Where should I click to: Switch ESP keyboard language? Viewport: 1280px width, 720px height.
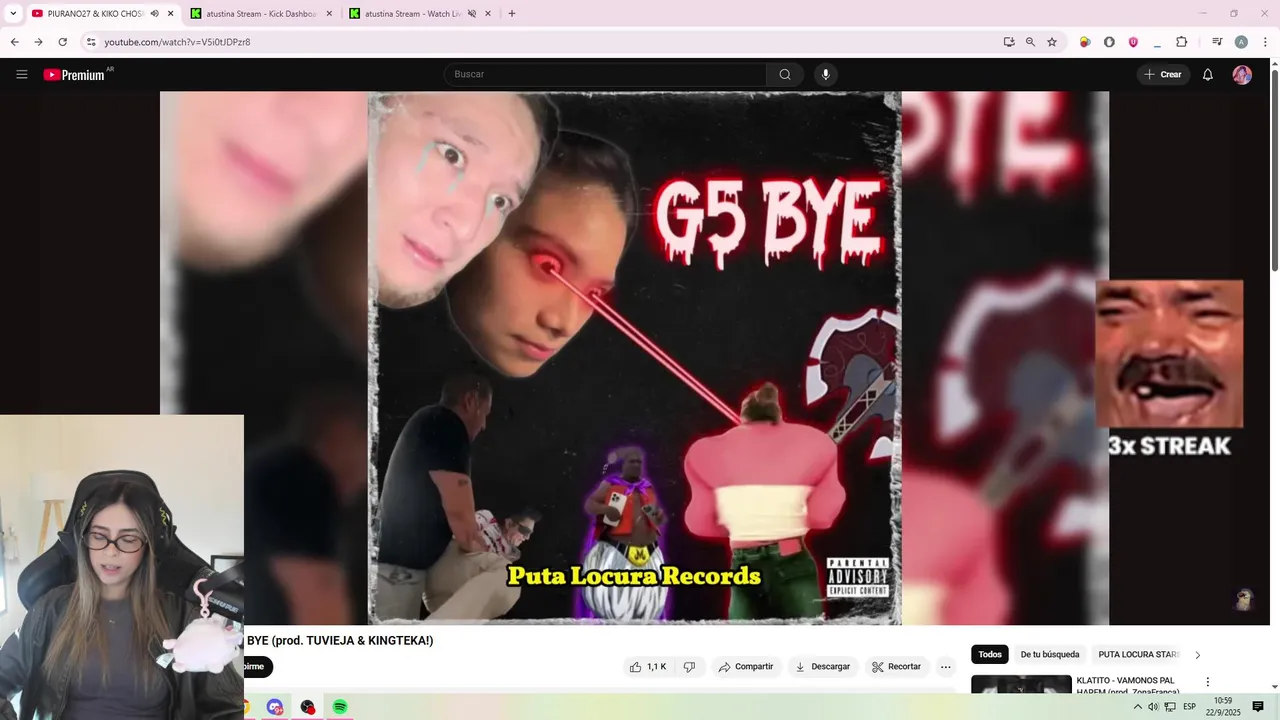click(x=1189, y=707)
